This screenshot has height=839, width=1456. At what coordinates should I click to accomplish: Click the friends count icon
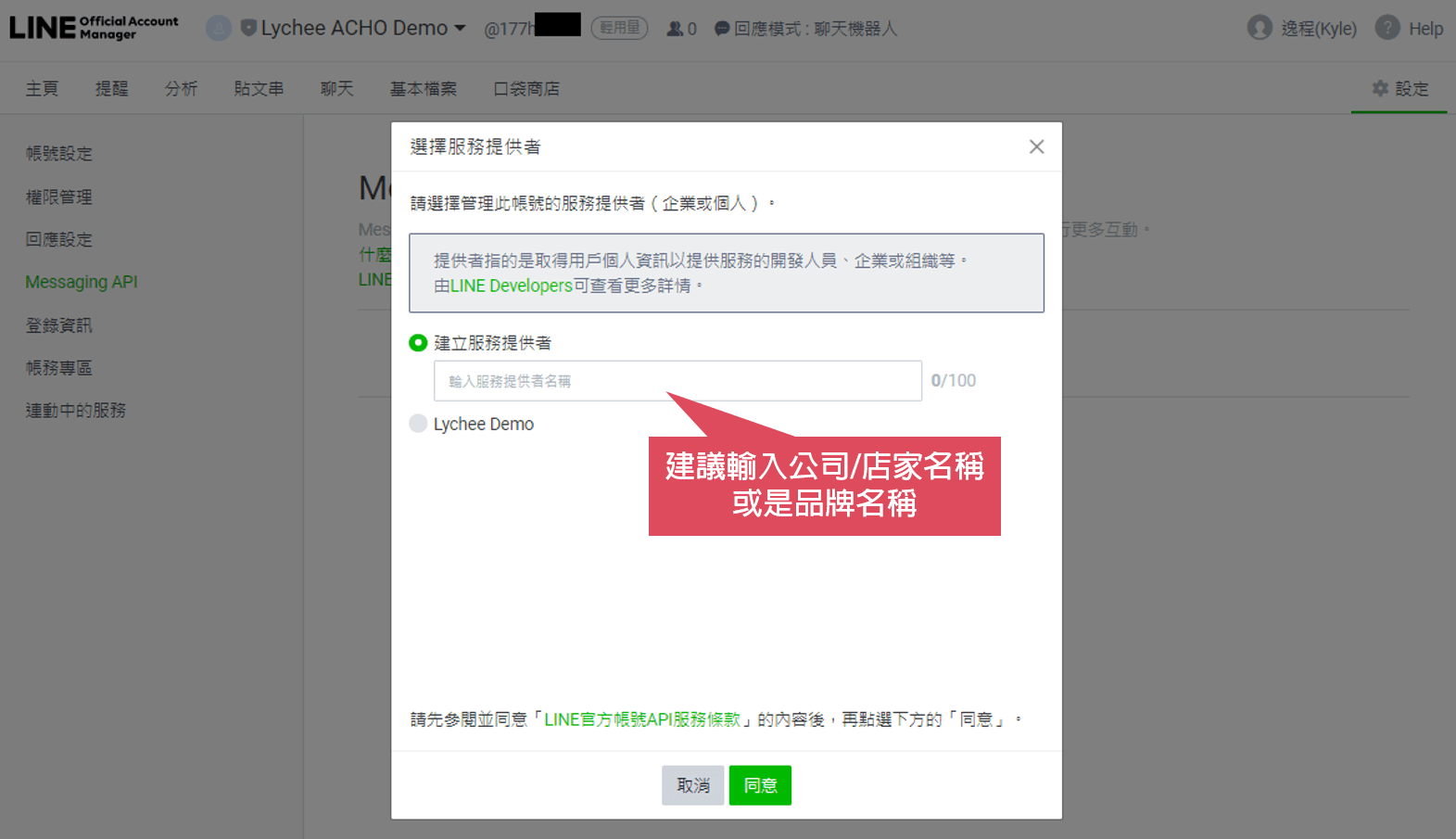tap(675, 29)
